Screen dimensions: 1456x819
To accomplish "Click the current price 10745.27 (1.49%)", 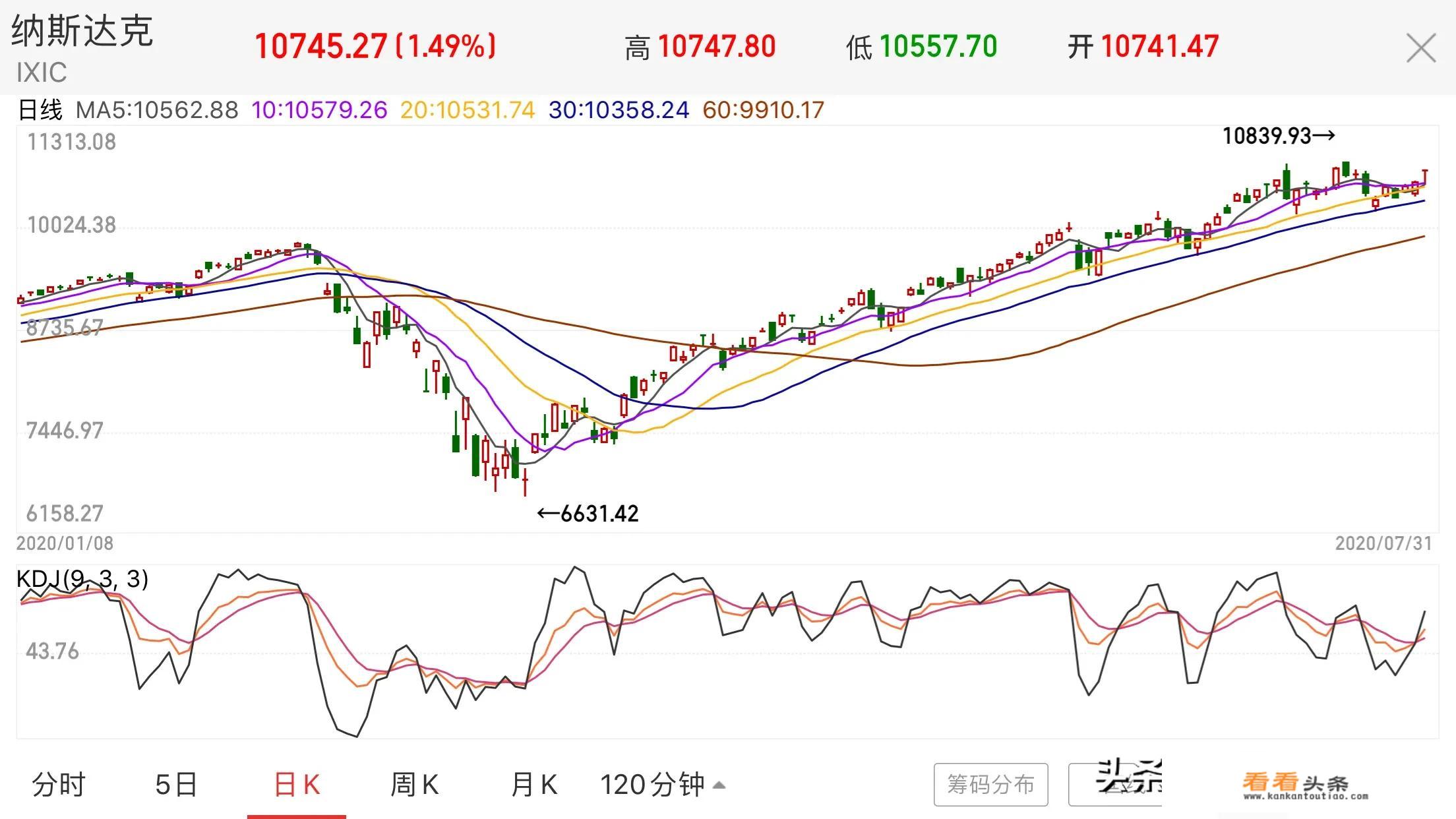I will [375, 46].
